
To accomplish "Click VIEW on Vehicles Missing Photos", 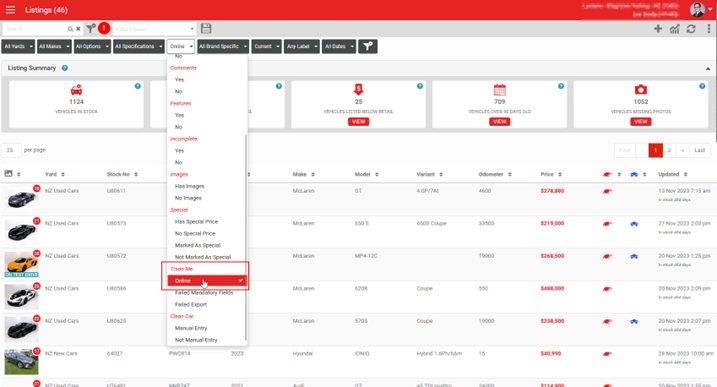I will (641, 122).
